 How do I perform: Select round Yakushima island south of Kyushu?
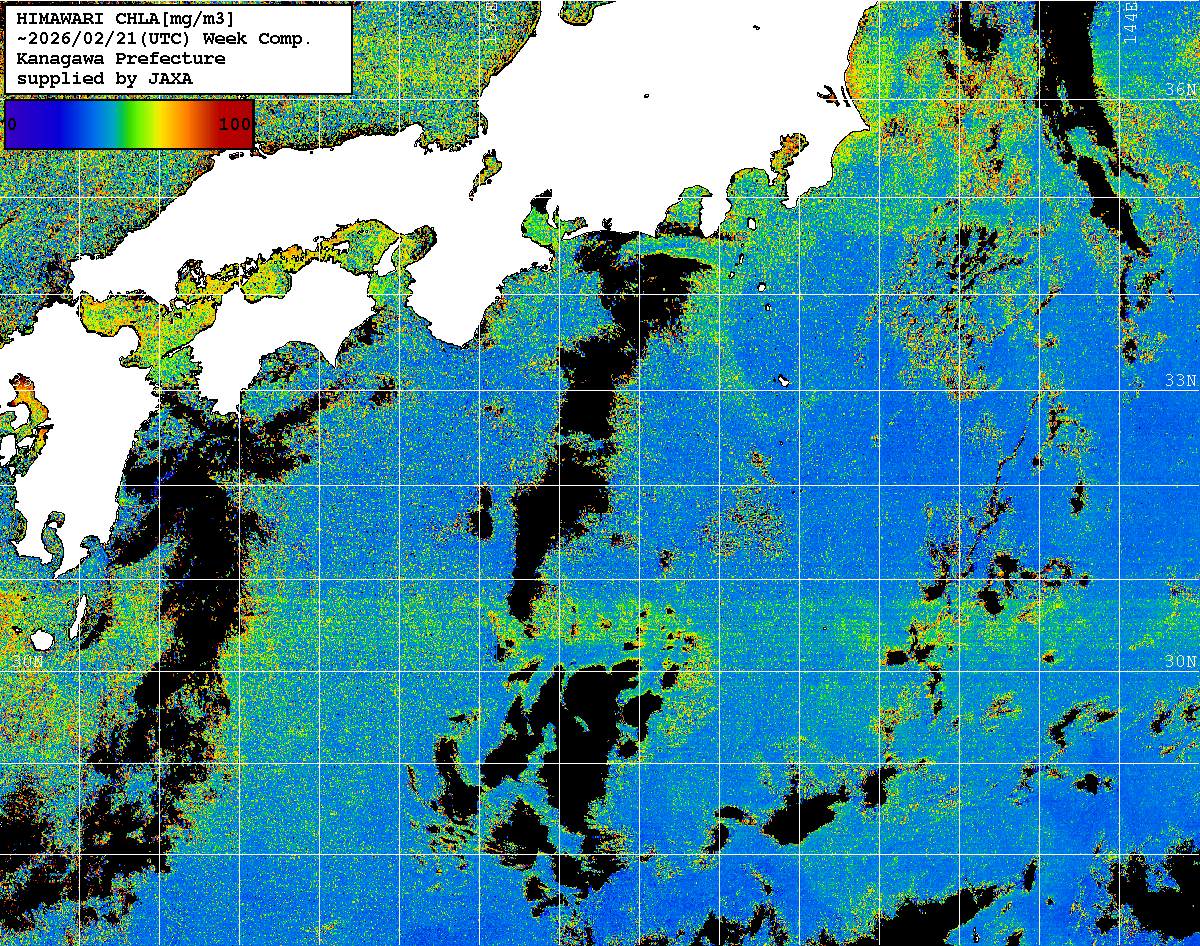(41, 639)
